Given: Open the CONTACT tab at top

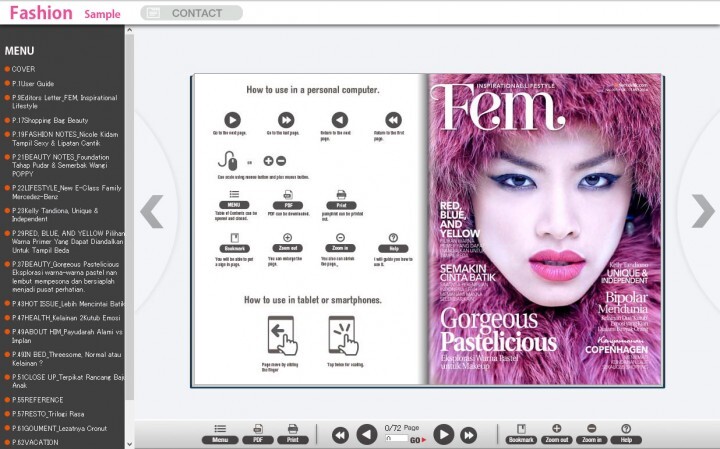Looking at the screenshot, I should pos(191,13).
